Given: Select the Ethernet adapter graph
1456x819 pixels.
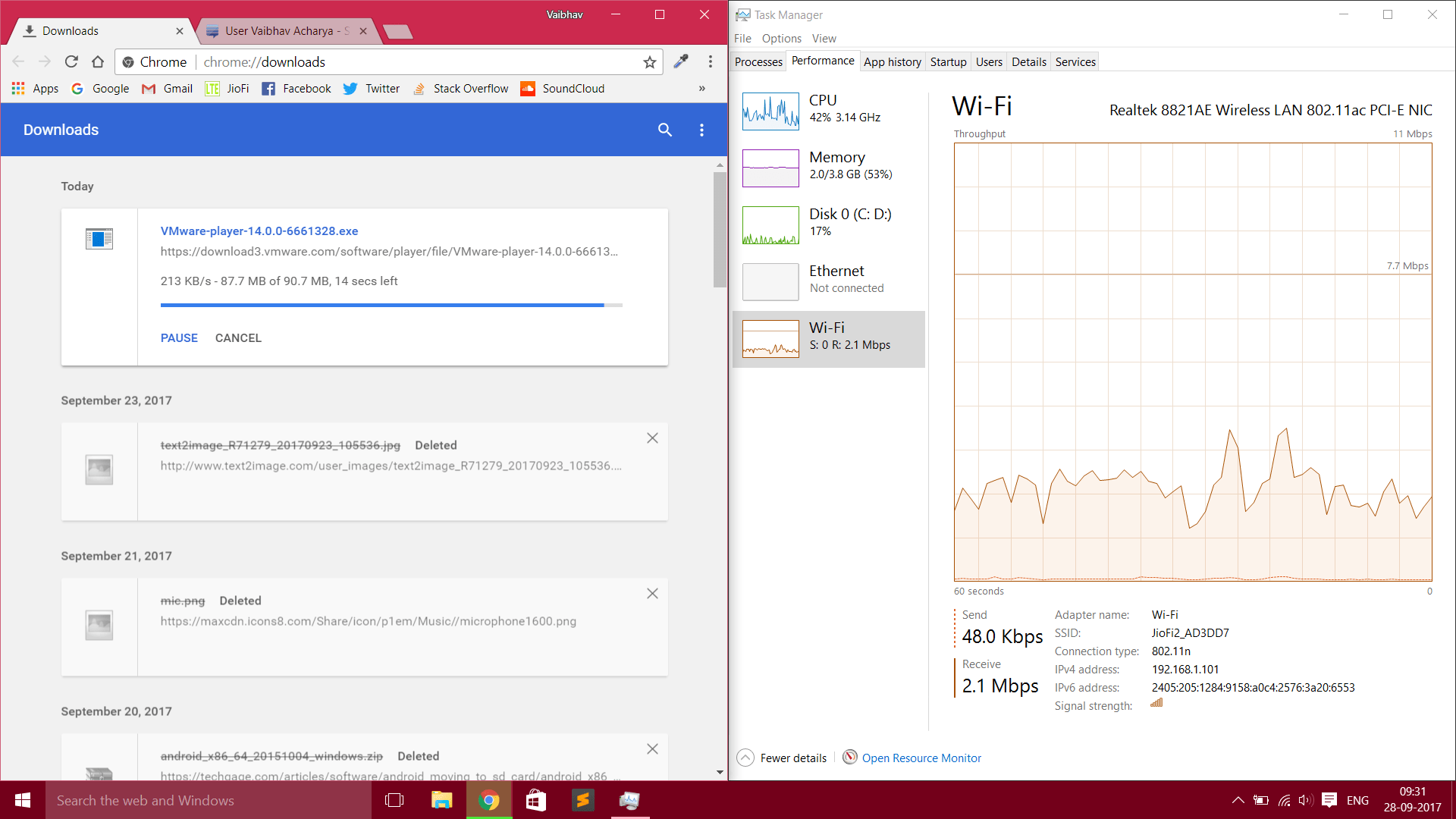Looking at the screenshot, I should pos(829,281).
